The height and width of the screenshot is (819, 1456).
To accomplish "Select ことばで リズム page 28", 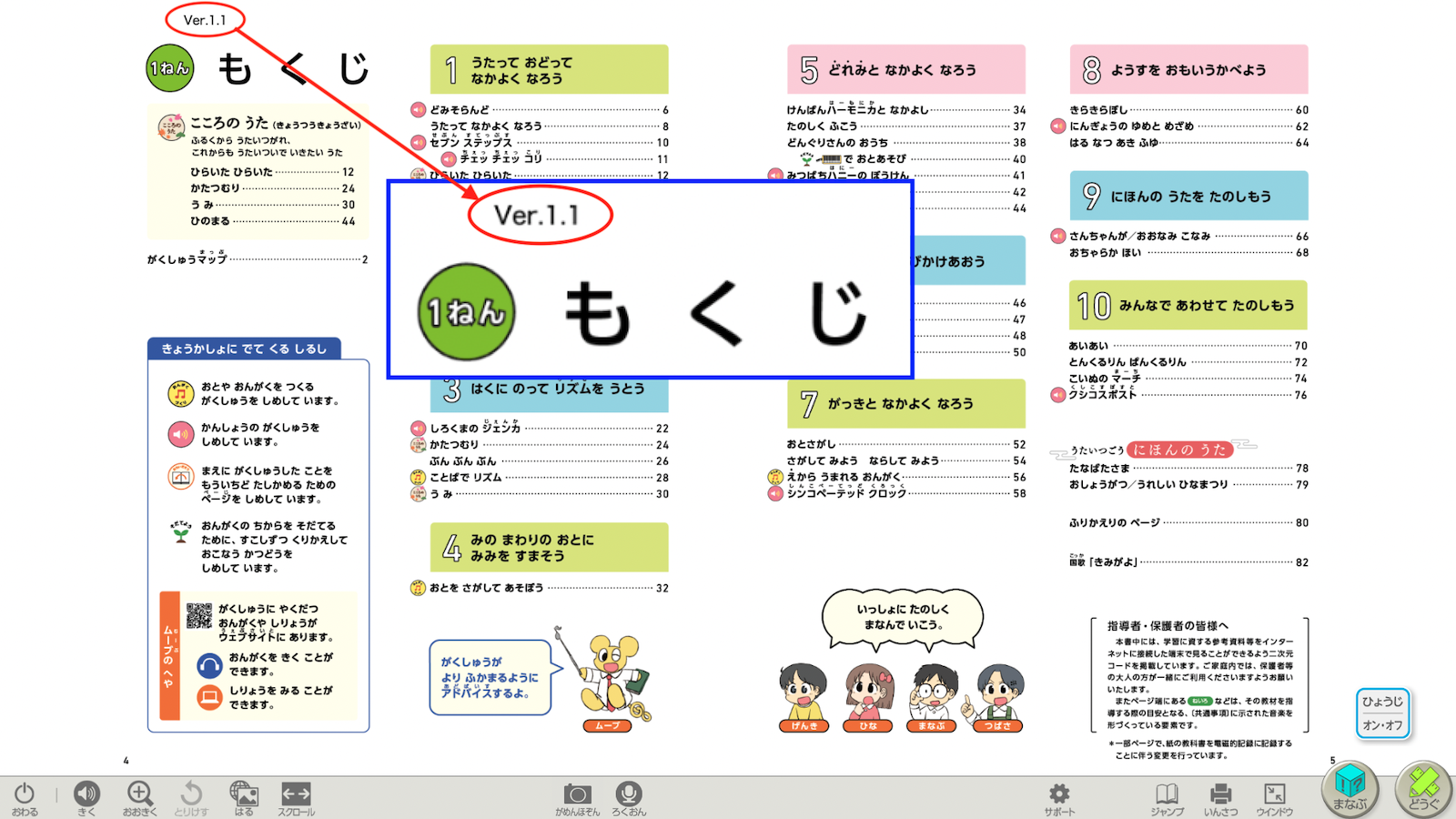I will [550, 478].
